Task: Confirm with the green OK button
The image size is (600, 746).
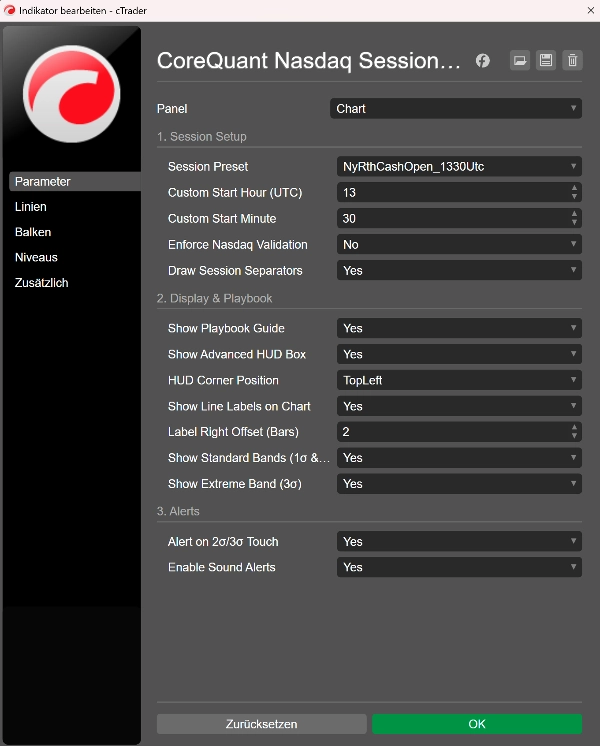Action: click(x=477, y=724)
